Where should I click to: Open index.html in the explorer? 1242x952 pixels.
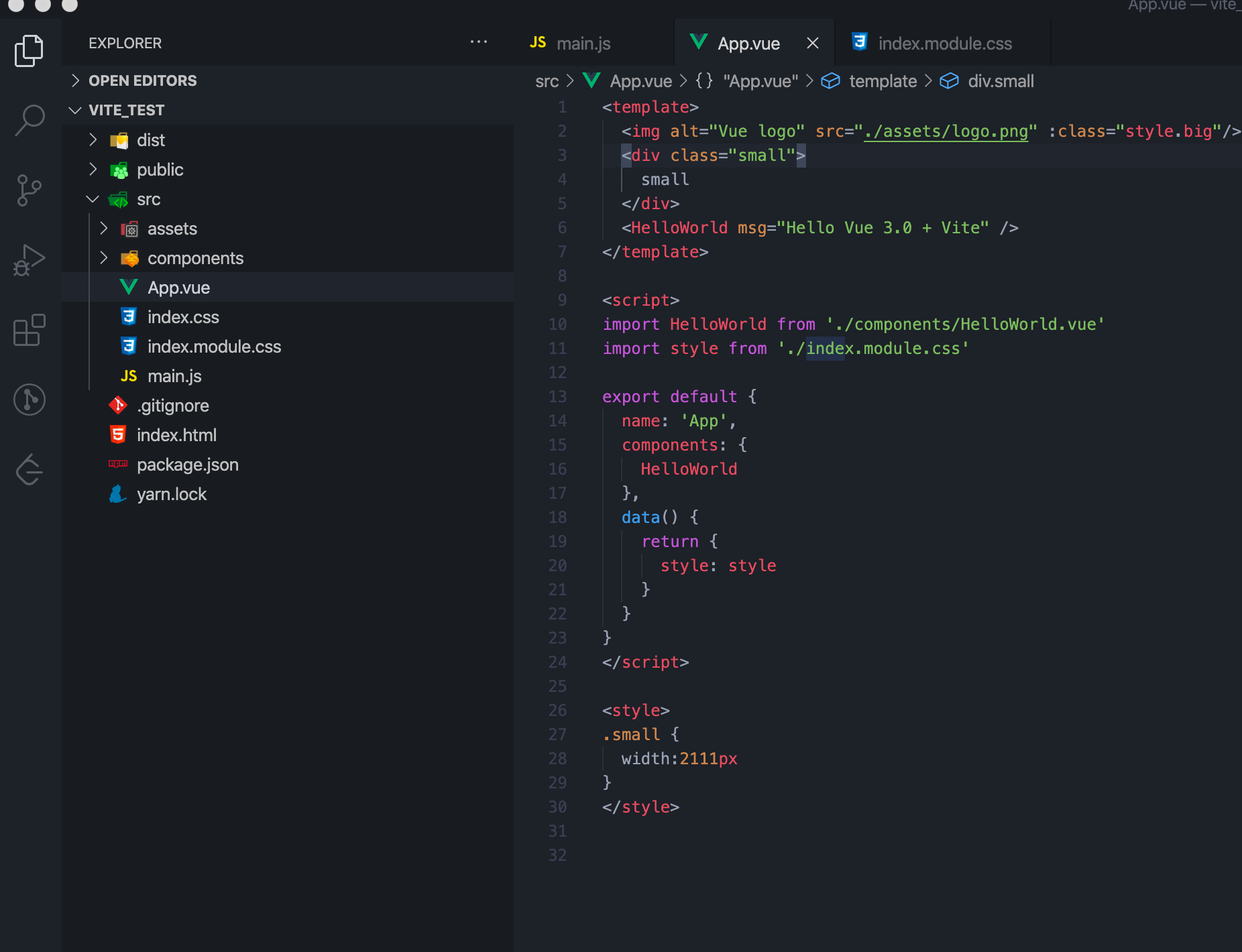click(x=176, y=435)
